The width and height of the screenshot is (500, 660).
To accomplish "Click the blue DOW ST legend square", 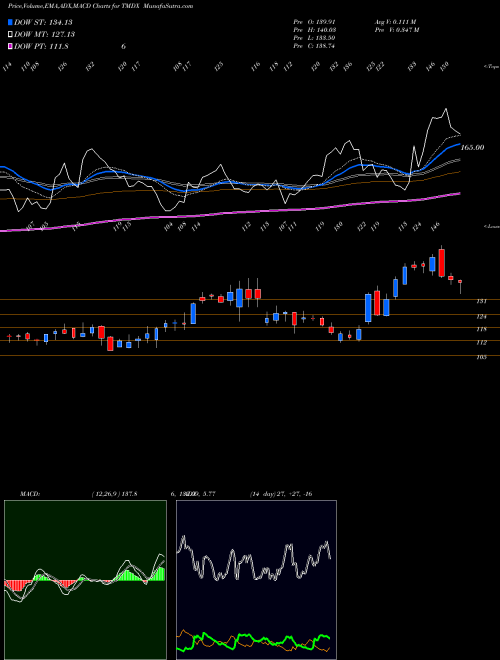I will point(10,22).
